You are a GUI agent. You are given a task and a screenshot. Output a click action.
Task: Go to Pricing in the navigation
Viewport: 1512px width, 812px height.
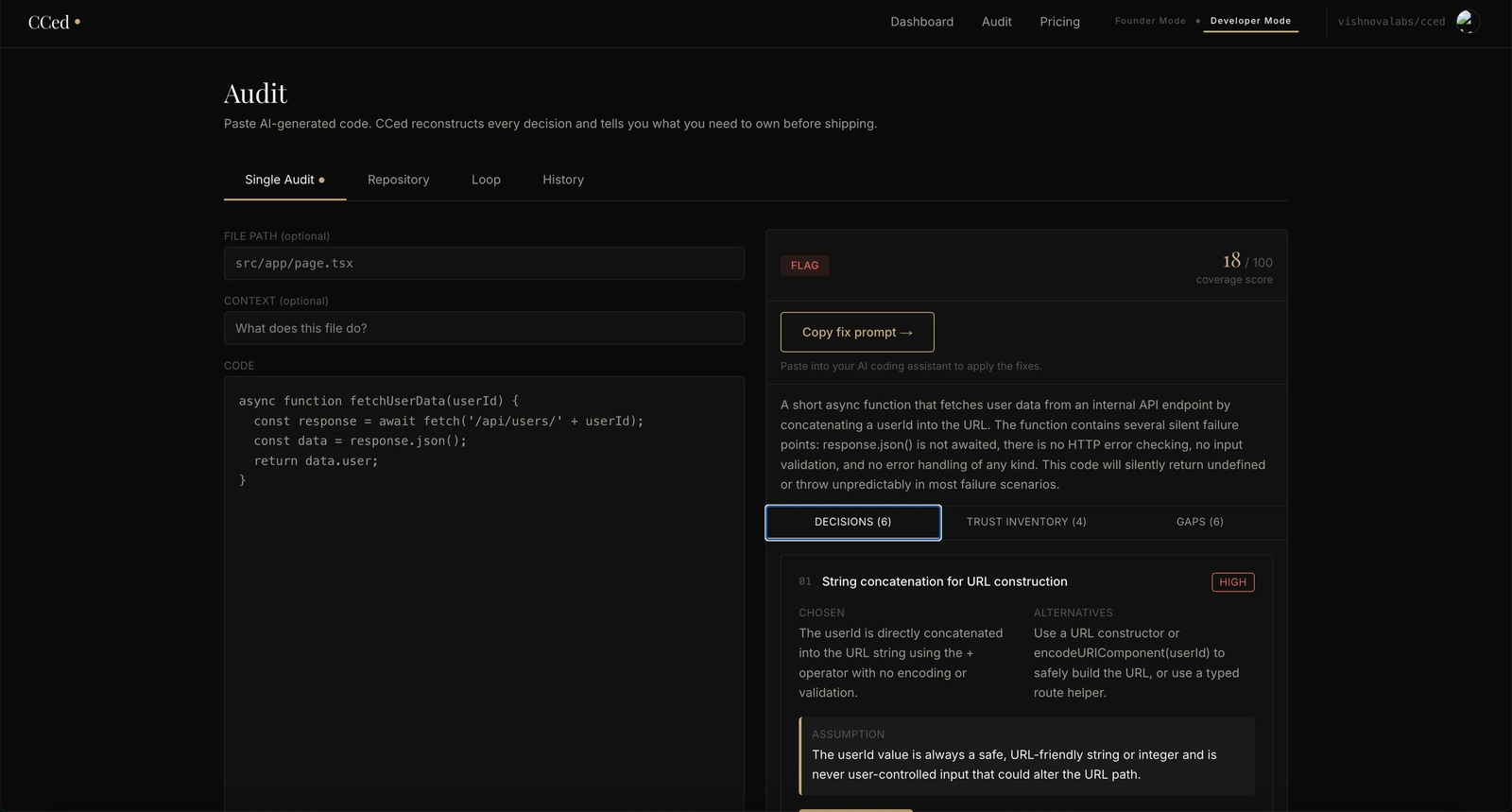[x=1059, y=22]
